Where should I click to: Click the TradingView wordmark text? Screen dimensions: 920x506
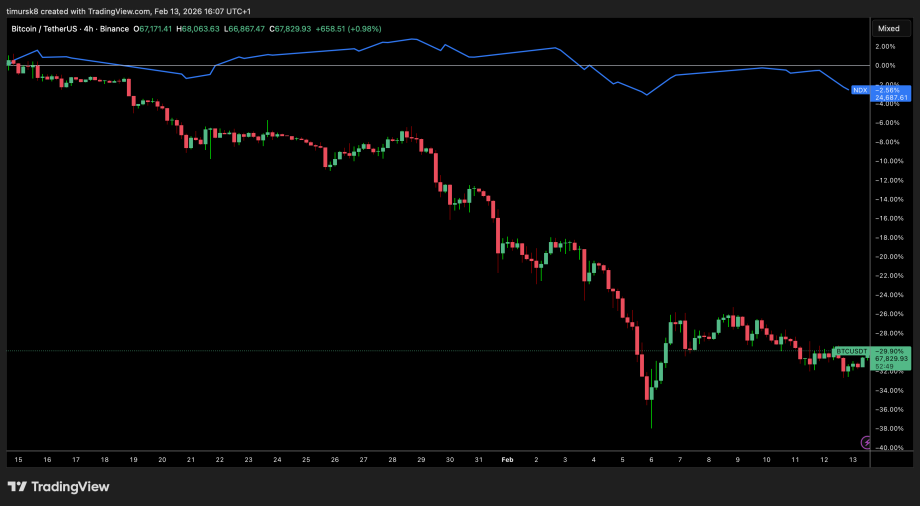[x=70, y=487]
